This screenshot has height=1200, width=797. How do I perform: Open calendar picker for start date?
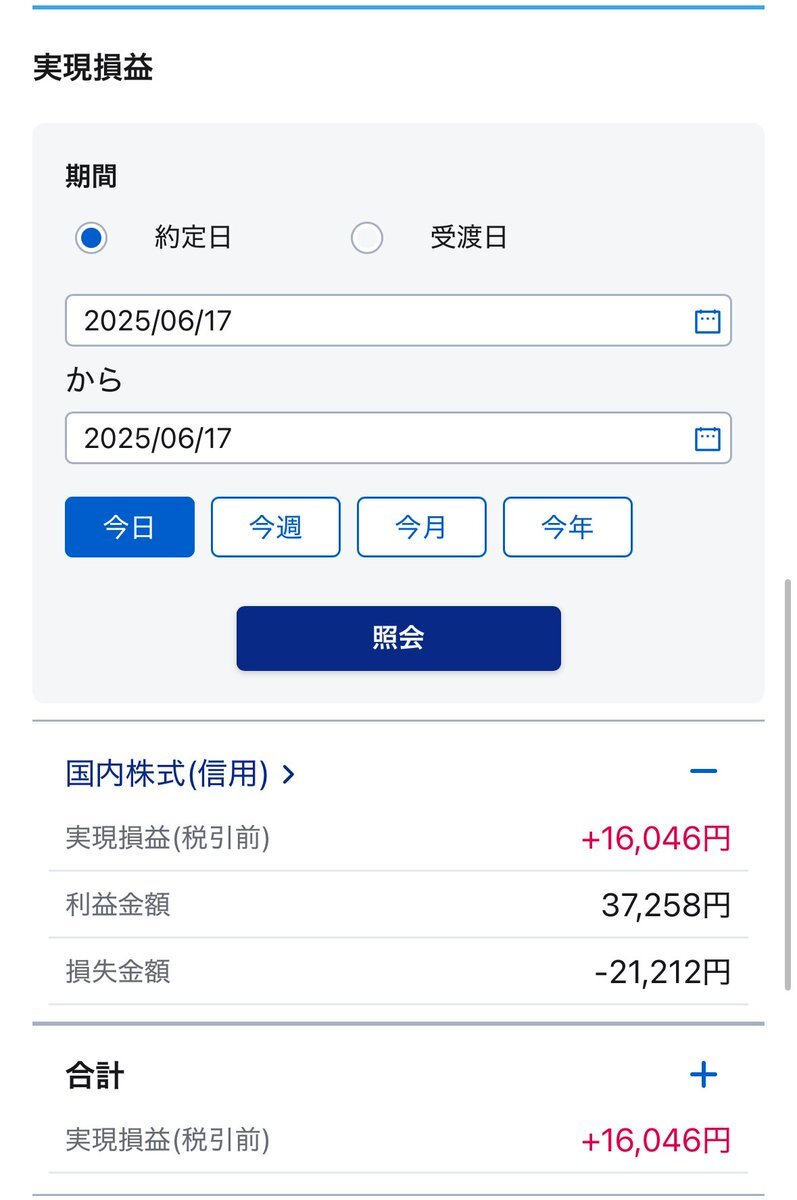(x=707, y=321)
